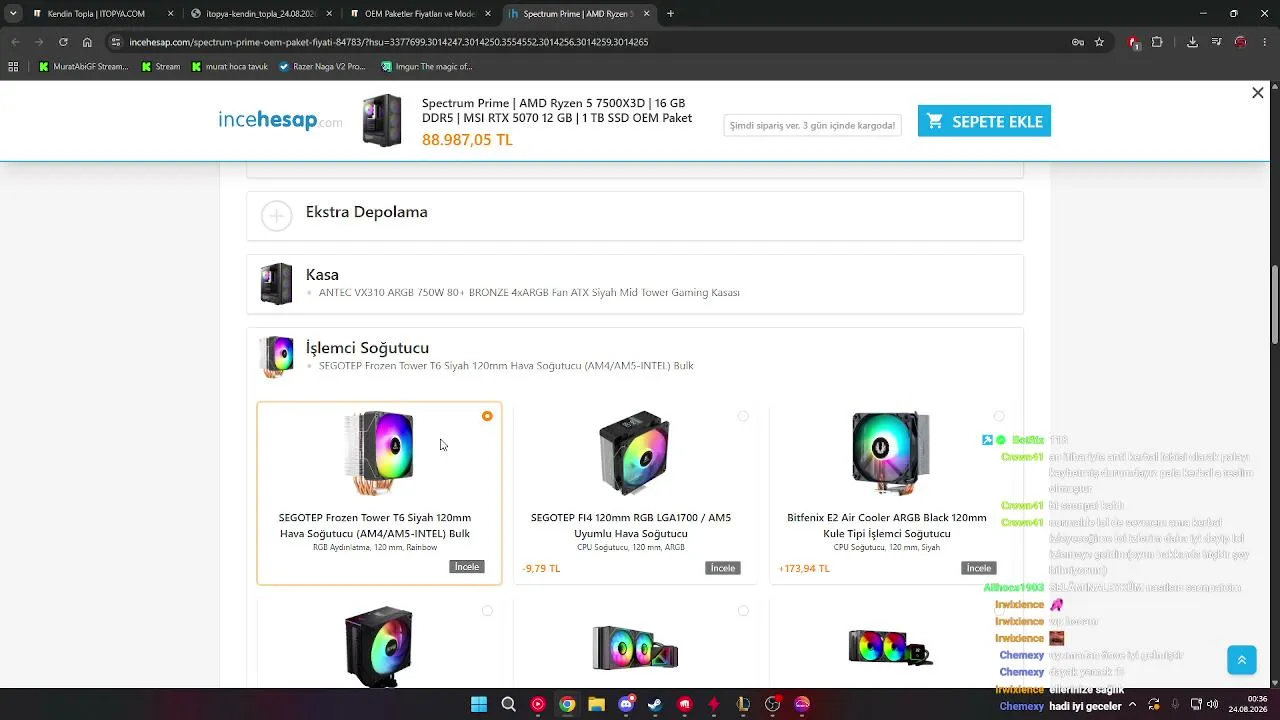
Task: Click the Şimdi sipariş ver shipping notice
Action: [812, 125]
